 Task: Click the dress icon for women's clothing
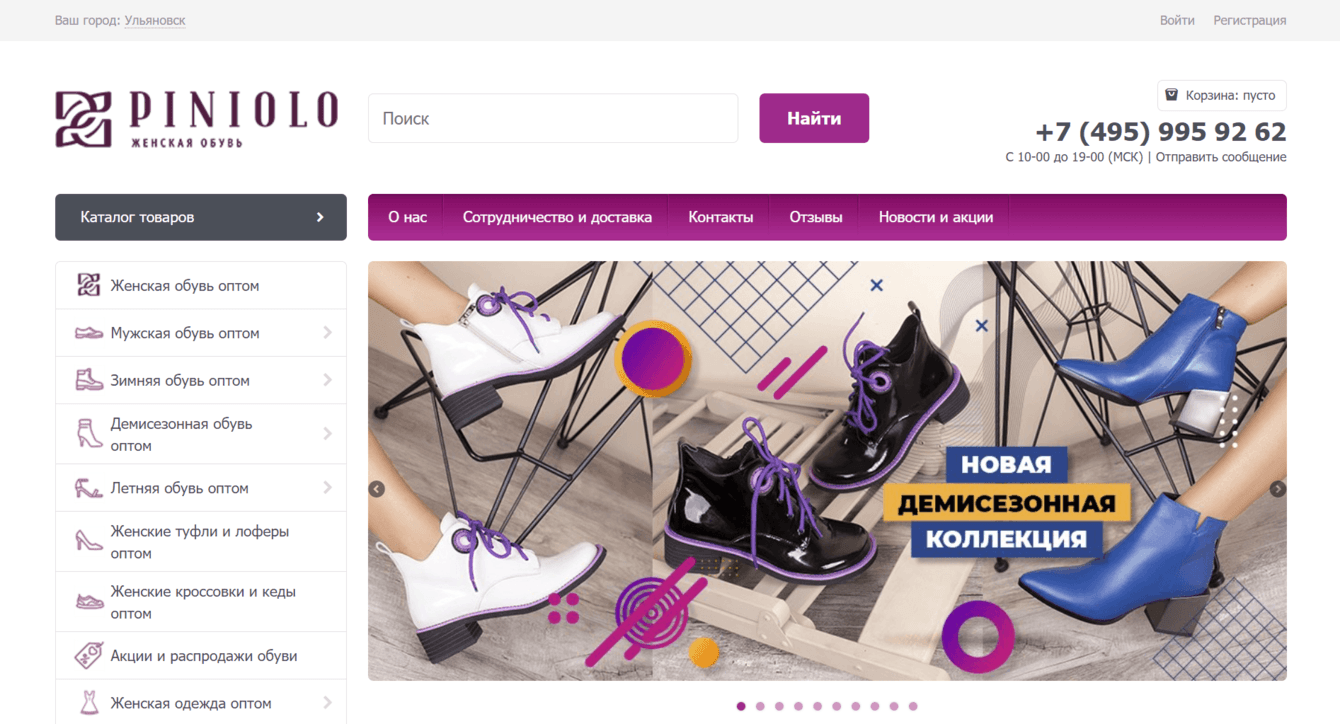click(89, 703)
